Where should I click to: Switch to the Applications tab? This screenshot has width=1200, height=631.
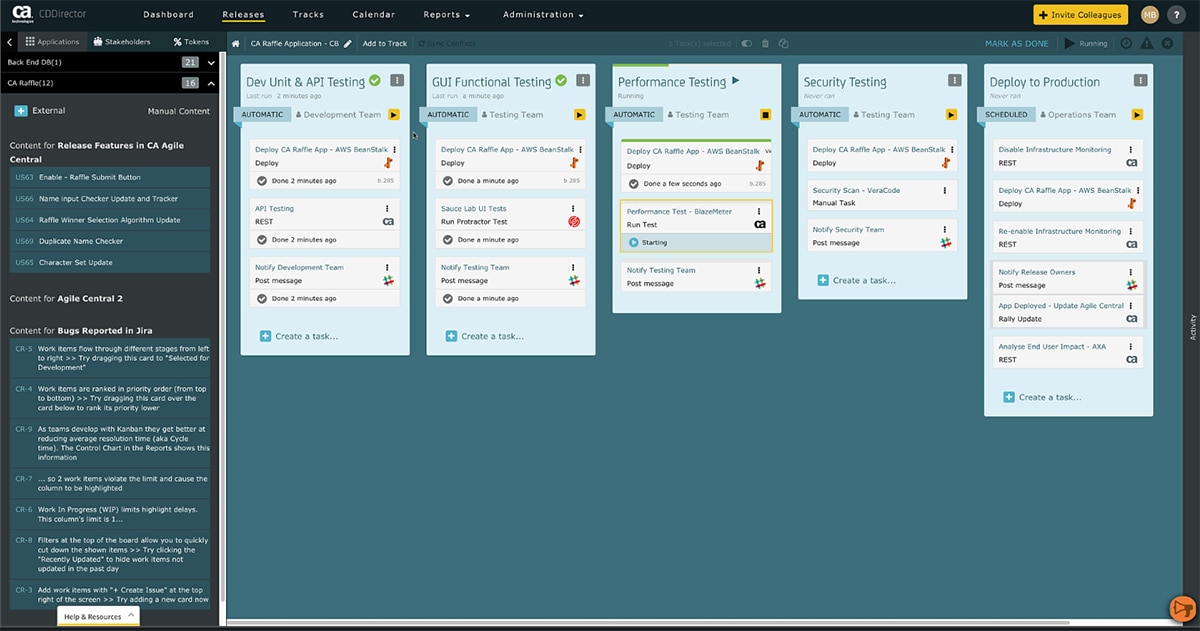pyautogui.click(x=52, y=42)
